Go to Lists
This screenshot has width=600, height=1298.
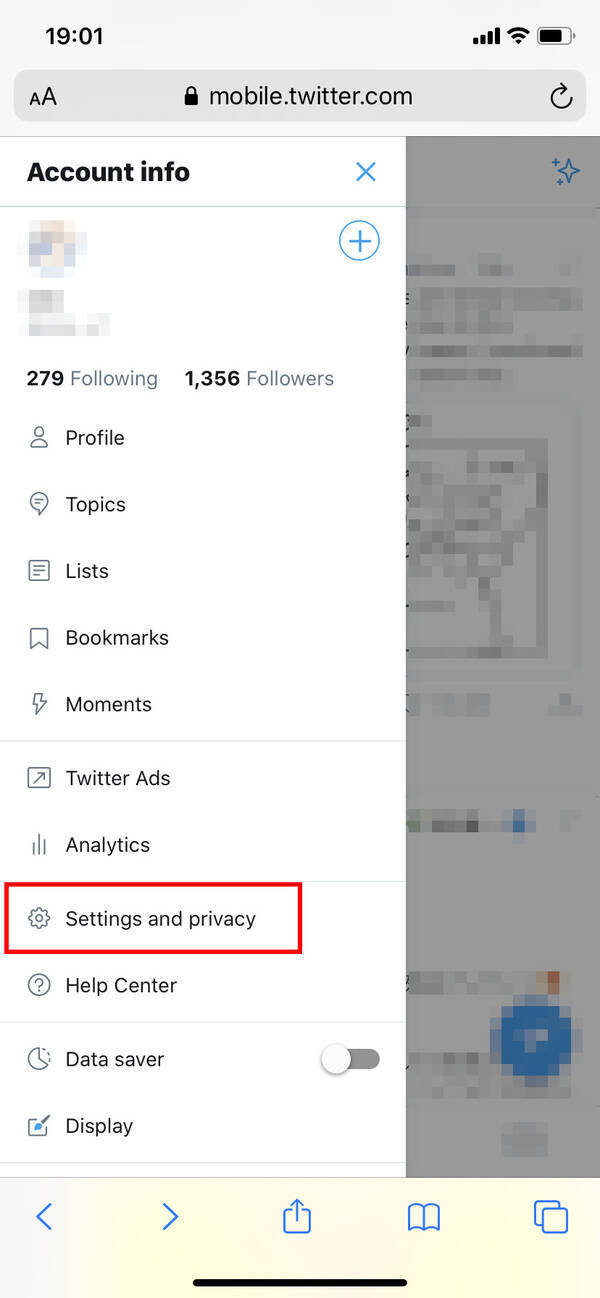pyautogui.click(x=87, y=571)
